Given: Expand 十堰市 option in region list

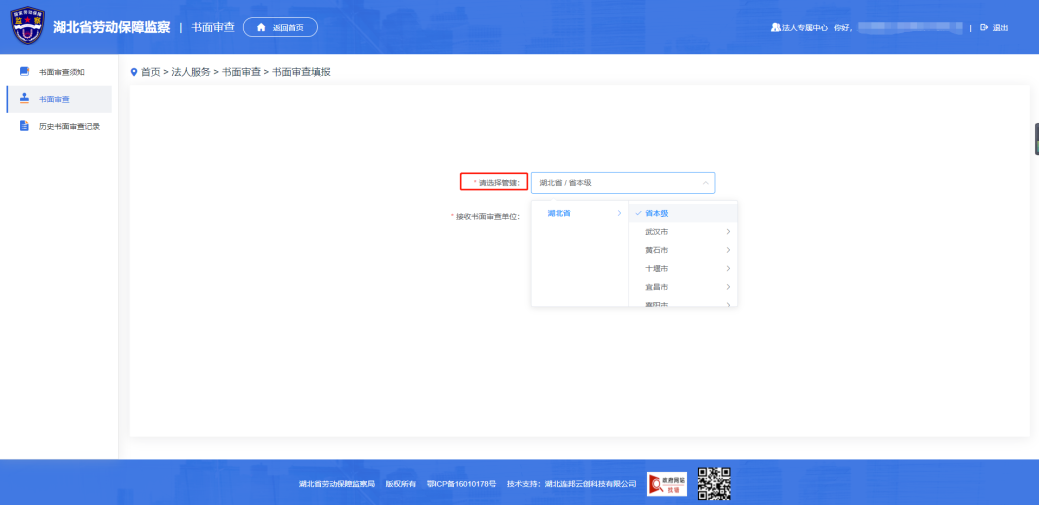Looking at the screenshot, I should click(x=727, y=269).
